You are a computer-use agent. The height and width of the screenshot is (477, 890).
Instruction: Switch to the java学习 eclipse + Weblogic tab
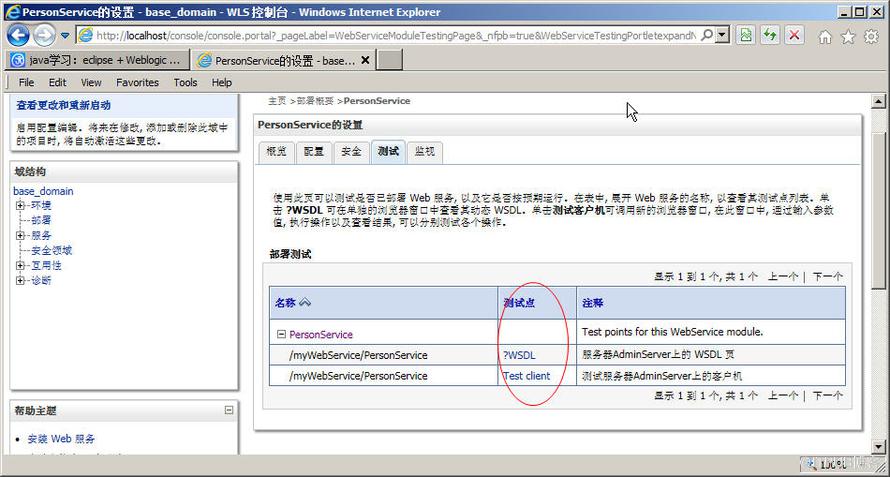[x=97, y=60]
